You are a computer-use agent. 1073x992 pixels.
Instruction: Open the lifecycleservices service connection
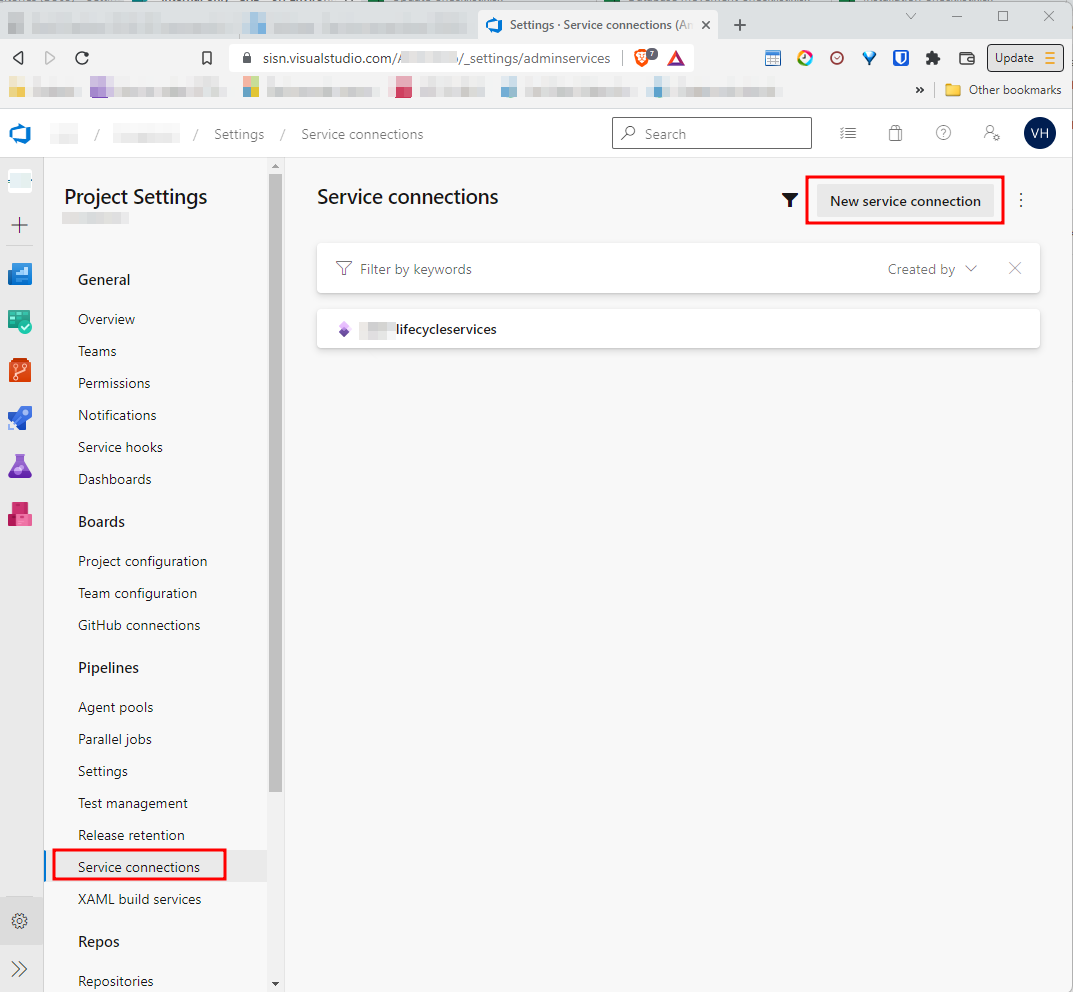[446, 329]
